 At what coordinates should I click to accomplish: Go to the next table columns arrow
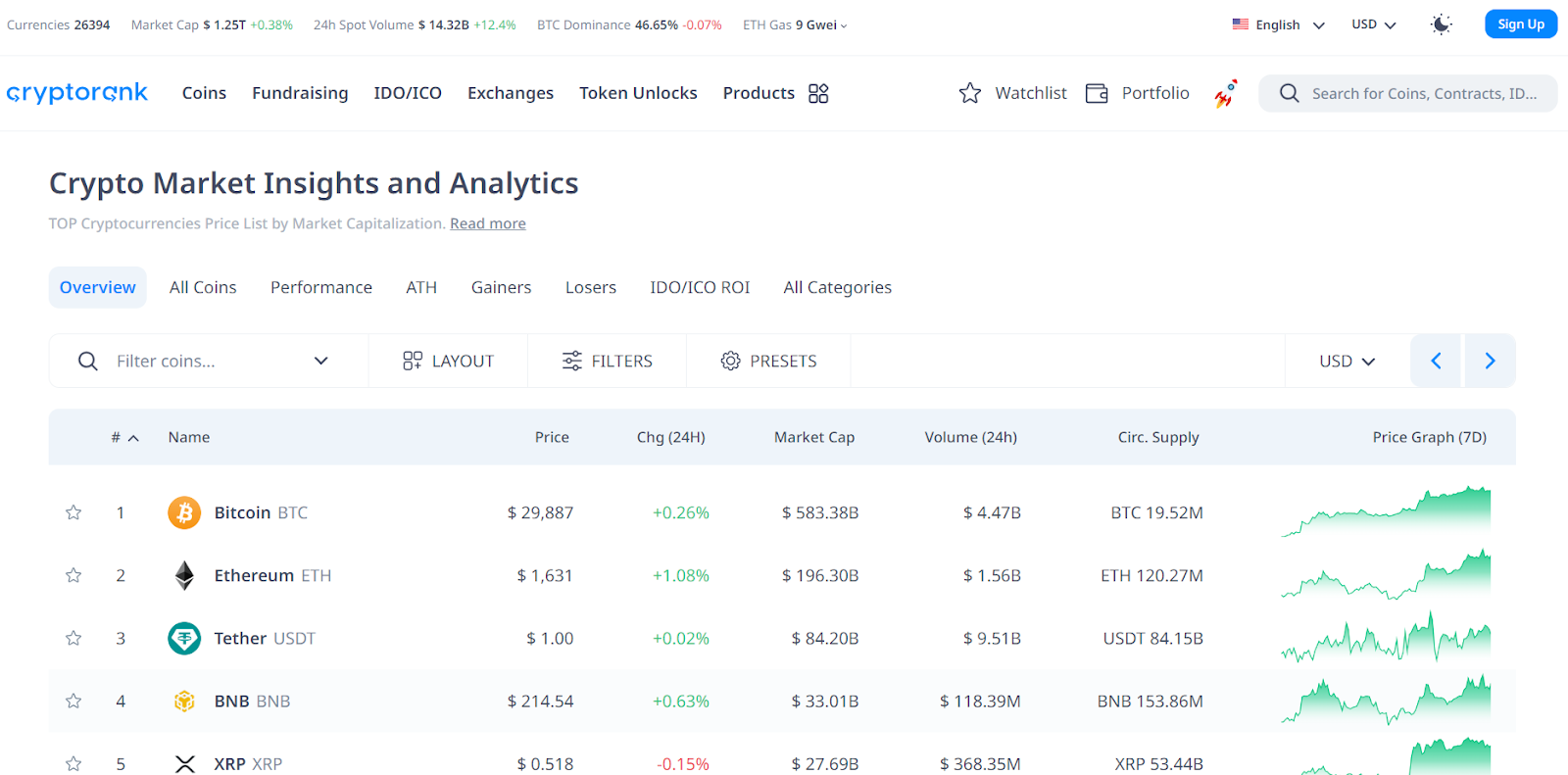click(1490, 361)
